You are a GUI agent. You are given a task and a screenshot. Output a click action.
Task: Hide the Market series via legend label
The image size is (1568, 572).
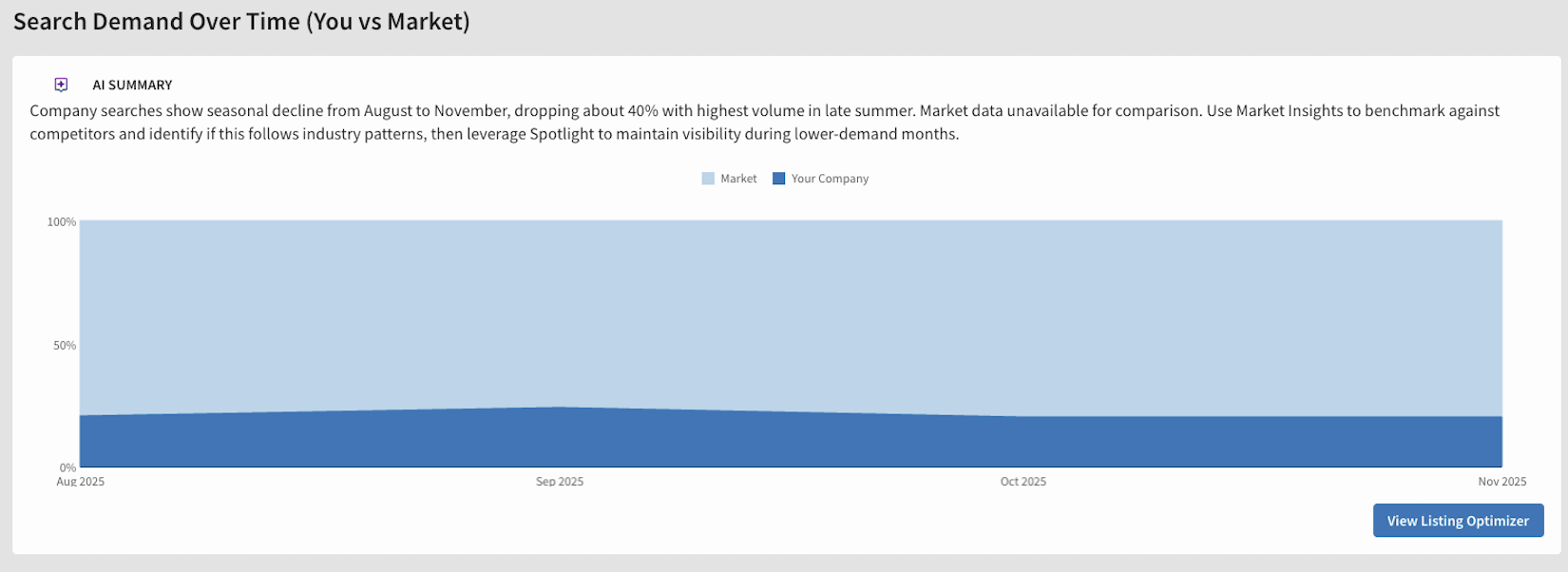[x=738, y=179]
